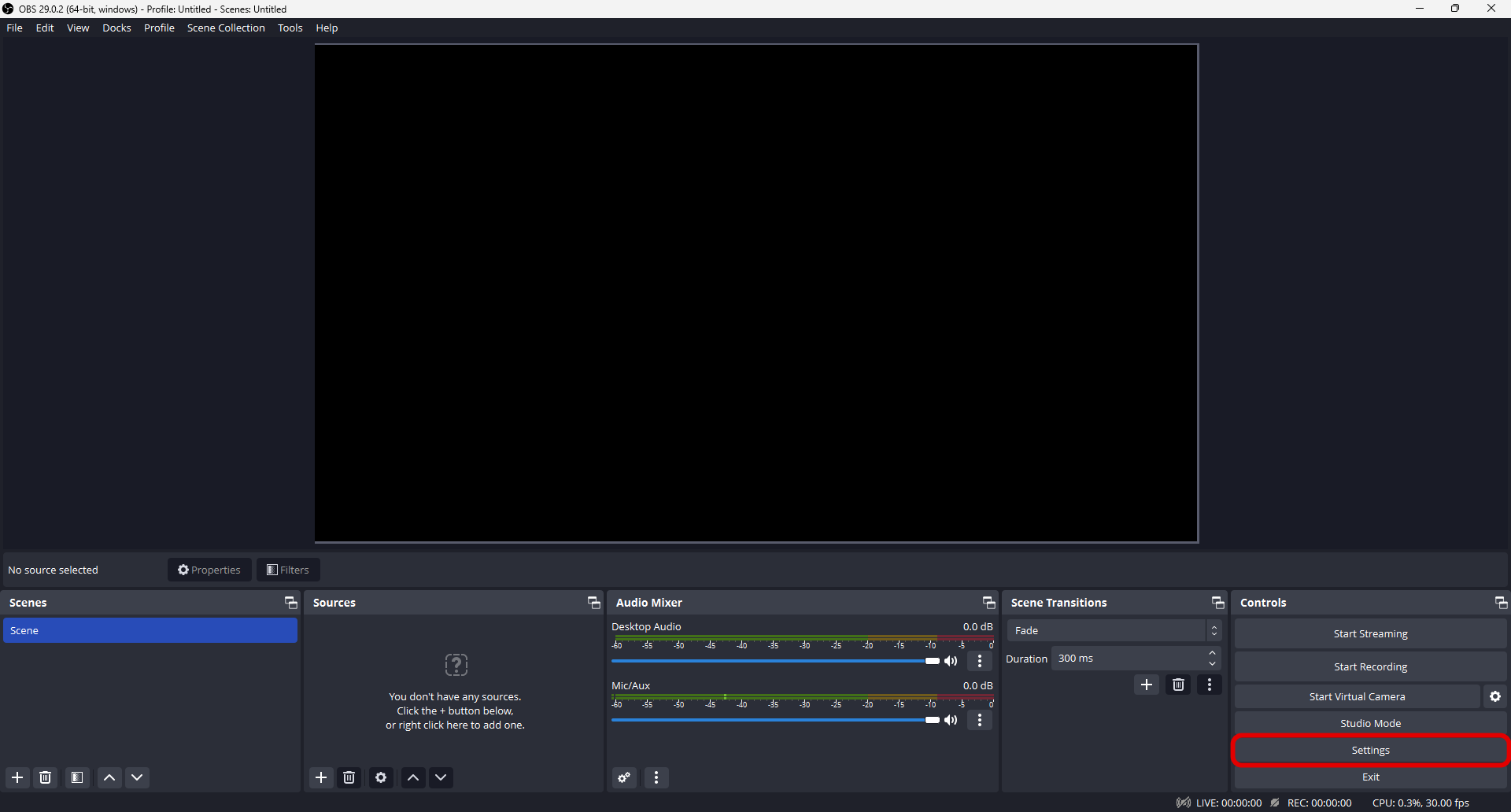Image resolution: width=1511 pixels, height=812 pixels.
Task: Open the Scene Collection menu
Action: point(226,28)
